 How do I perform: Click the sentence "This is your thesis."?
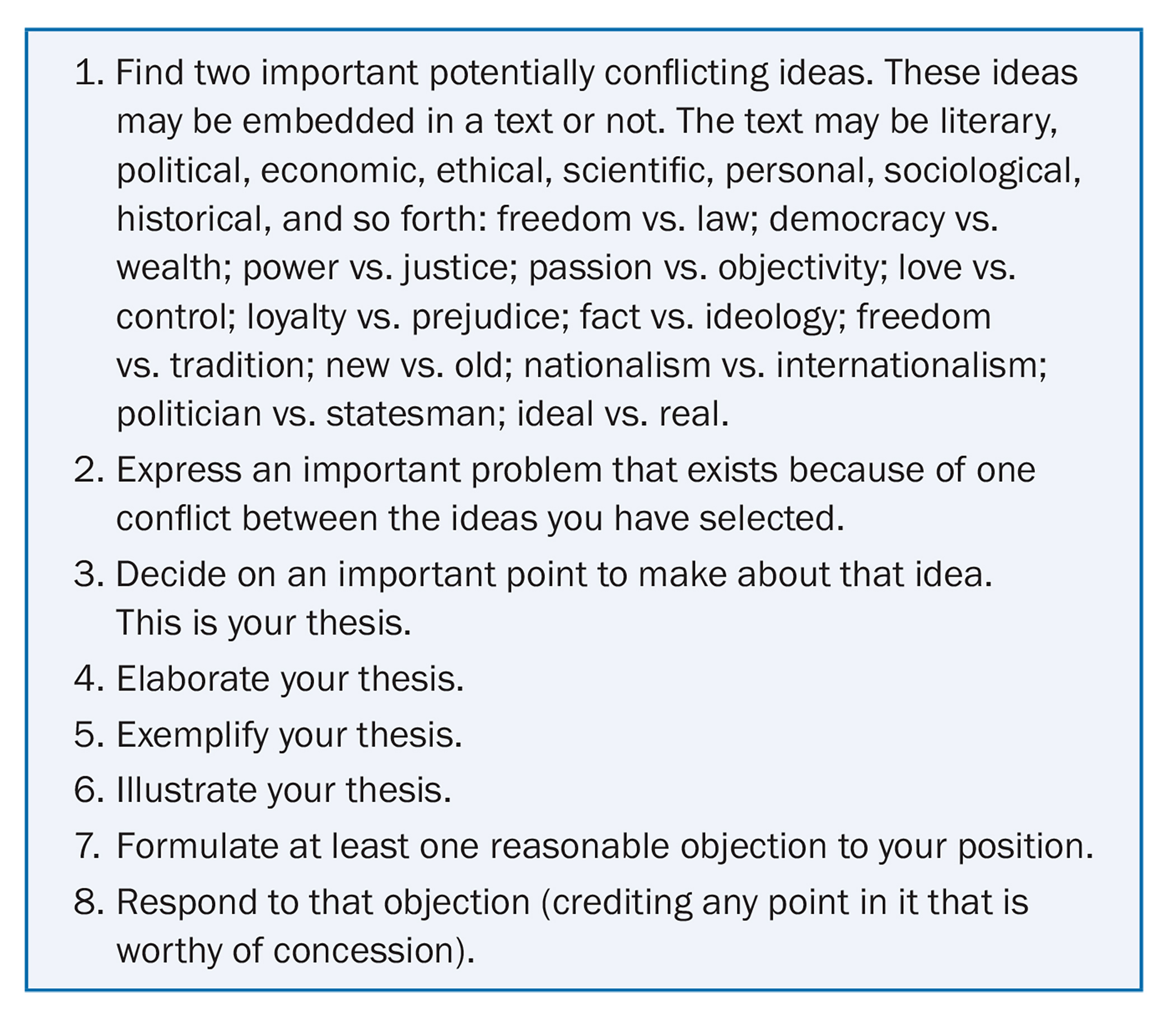click(263, 623)
